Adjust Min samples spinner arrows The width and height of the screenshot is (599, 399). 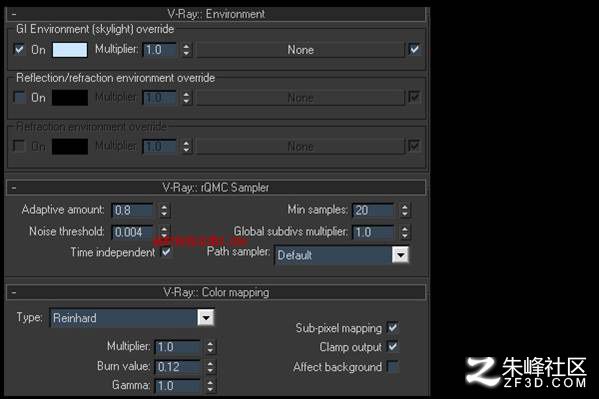point(405,210)
